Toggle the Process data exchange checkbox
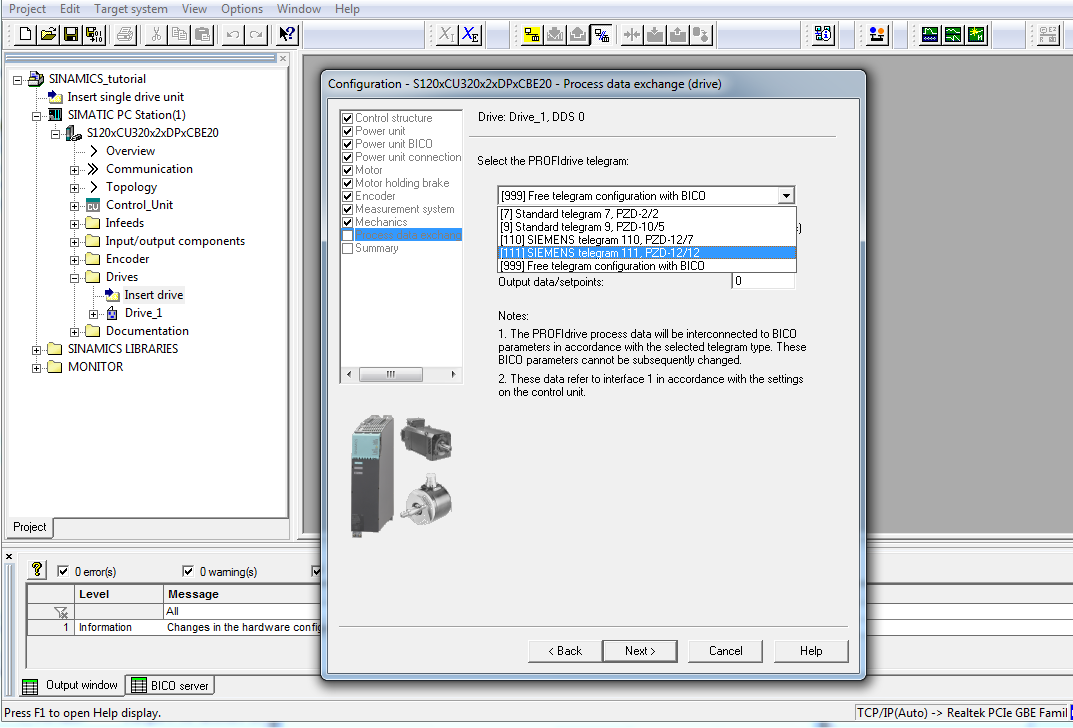 coord(348,235)
